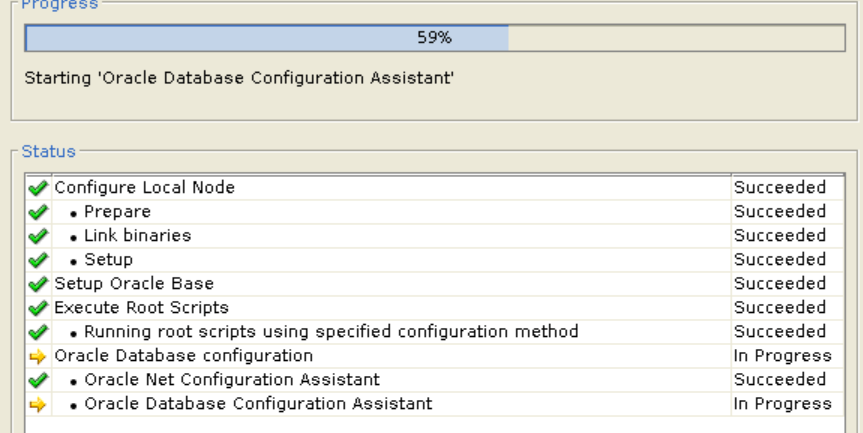Screen dimensions: 863x433
Task: Click the yellow arrow beside Oracle Database Configuration Assistant
Action: (x=37, y=404)
